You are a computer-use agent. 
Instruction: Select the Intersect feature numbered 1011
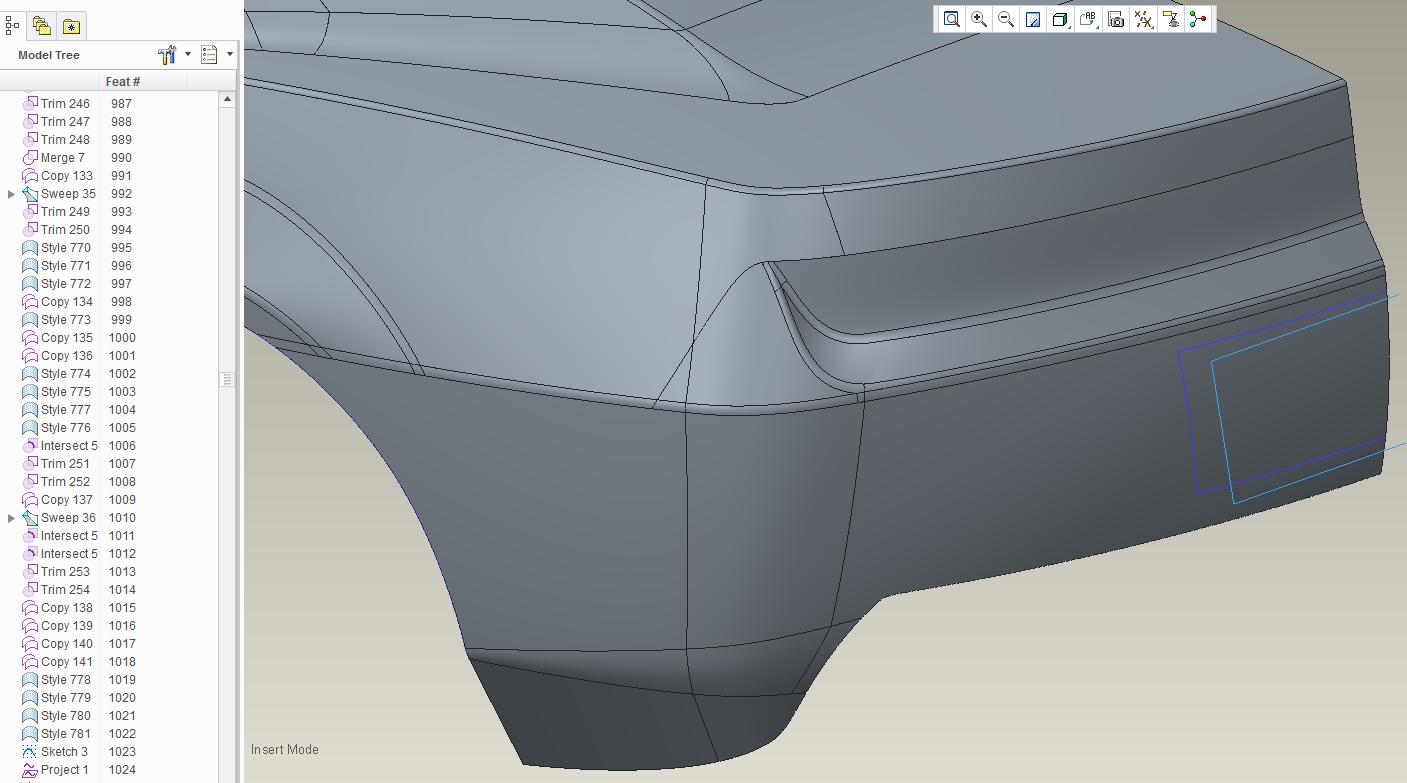coord(69,536)
